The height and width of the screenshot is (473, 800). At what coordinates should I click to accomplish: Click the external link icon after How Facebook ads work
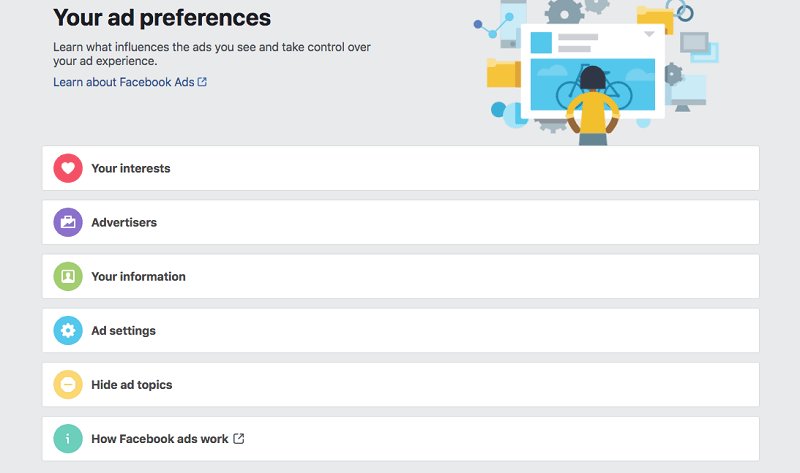[x=238, y=438]
